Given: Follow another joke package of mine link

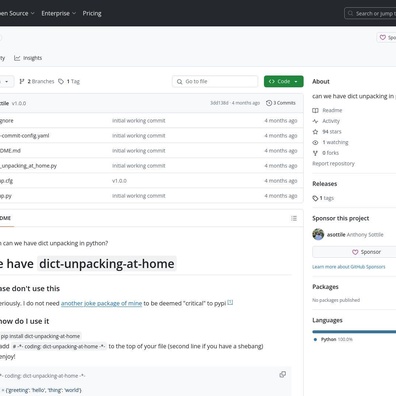Looking at the screenshot, I should pyautogui.click(x=101, y=303).
